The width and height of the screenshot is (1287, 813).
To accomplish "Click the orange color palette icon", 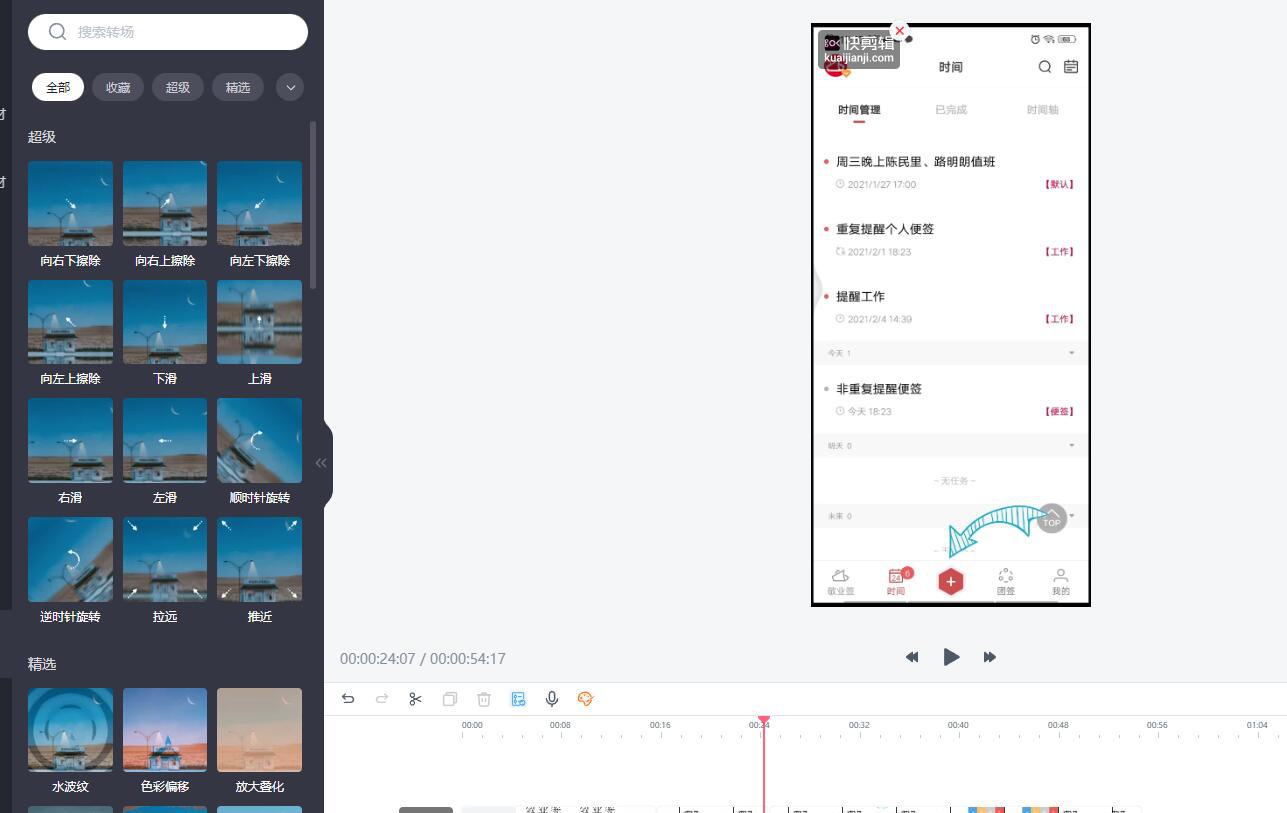I will point(586,699).
